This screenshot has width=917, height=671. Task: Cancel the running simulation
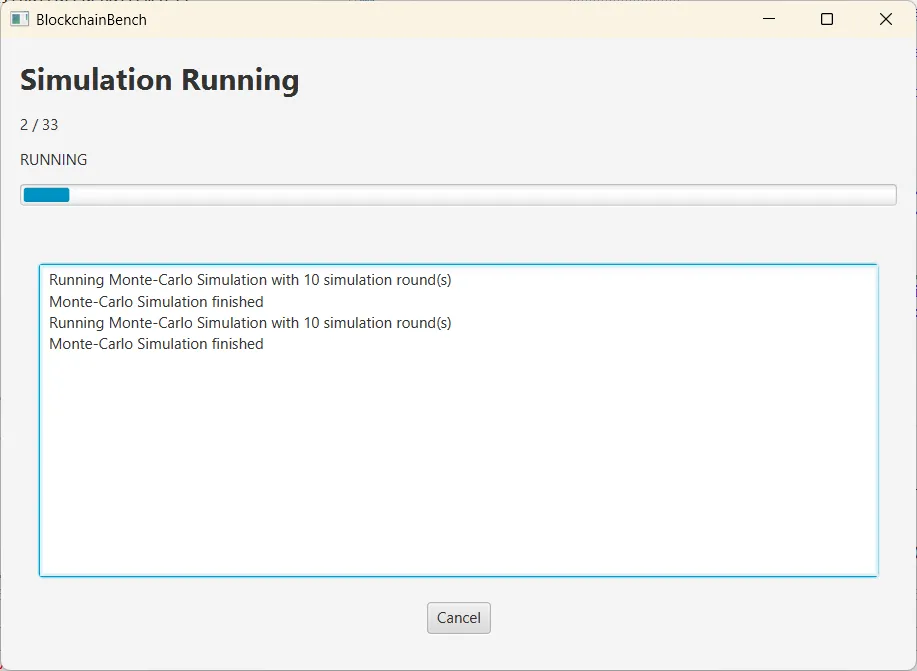click(x=458, y=618)
